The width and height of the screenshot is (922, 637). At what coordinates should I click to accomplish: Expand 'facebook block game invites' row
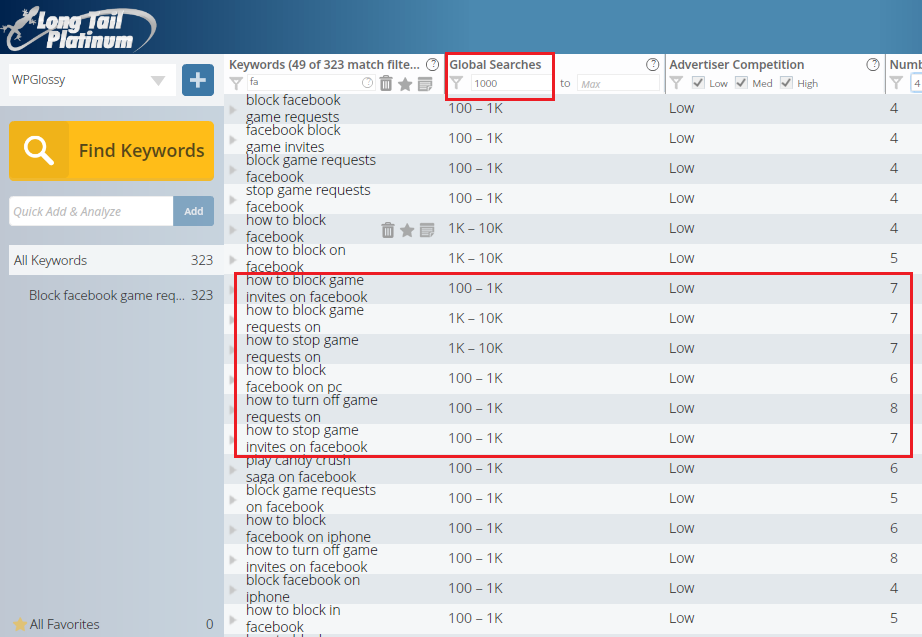pyautogui.click(x=233, y=139)
